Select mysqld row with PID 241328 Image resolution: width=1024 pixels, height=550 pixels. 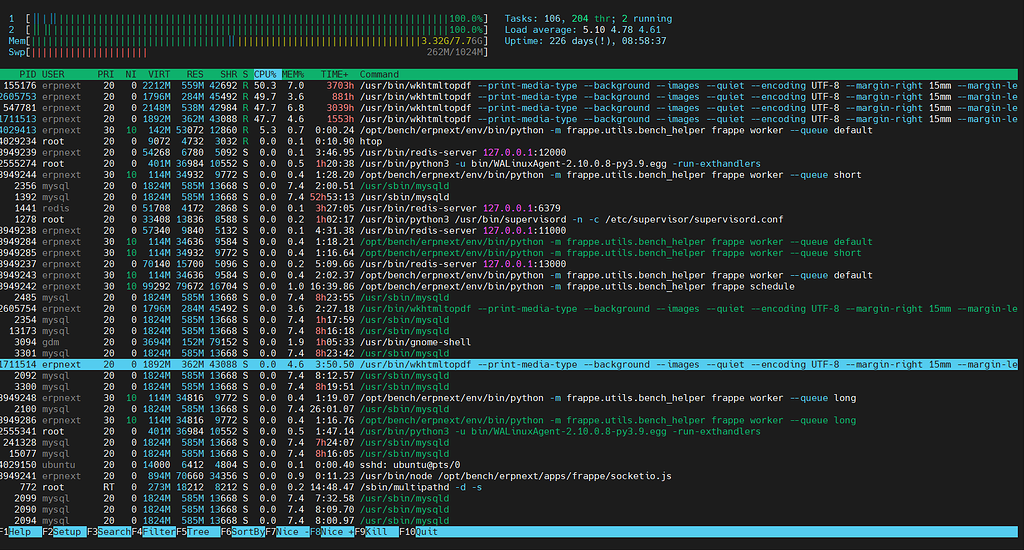pos(509,443)
